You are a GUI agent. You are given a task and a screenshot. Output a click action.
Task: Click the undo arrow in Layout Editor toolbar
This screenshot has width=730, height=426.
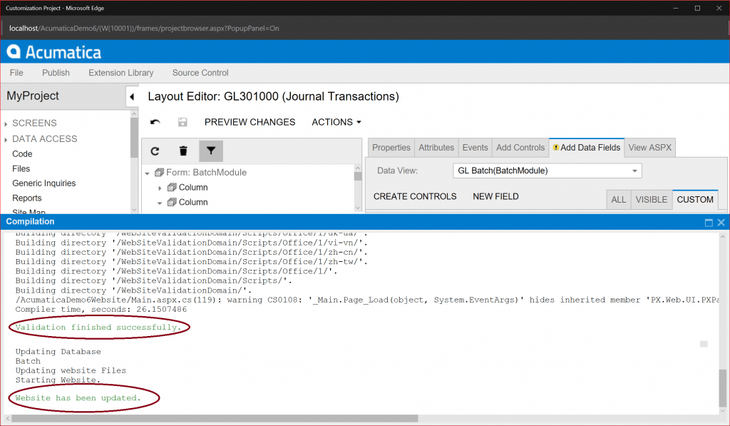click(x=155, y=122)
